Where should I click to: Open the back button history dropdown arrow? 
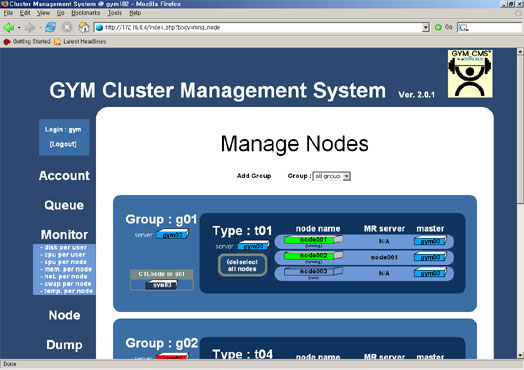tap(19, 27)
